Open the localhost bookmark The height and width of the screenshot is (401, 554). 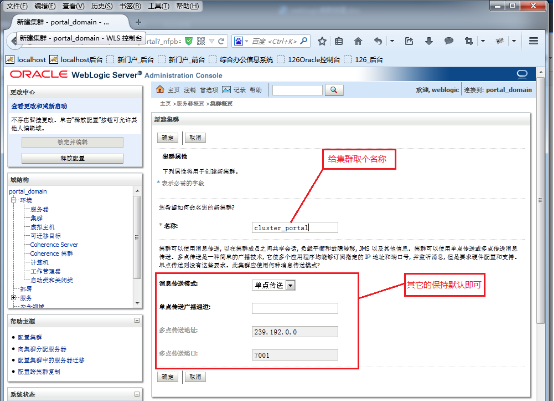[26, 59]
